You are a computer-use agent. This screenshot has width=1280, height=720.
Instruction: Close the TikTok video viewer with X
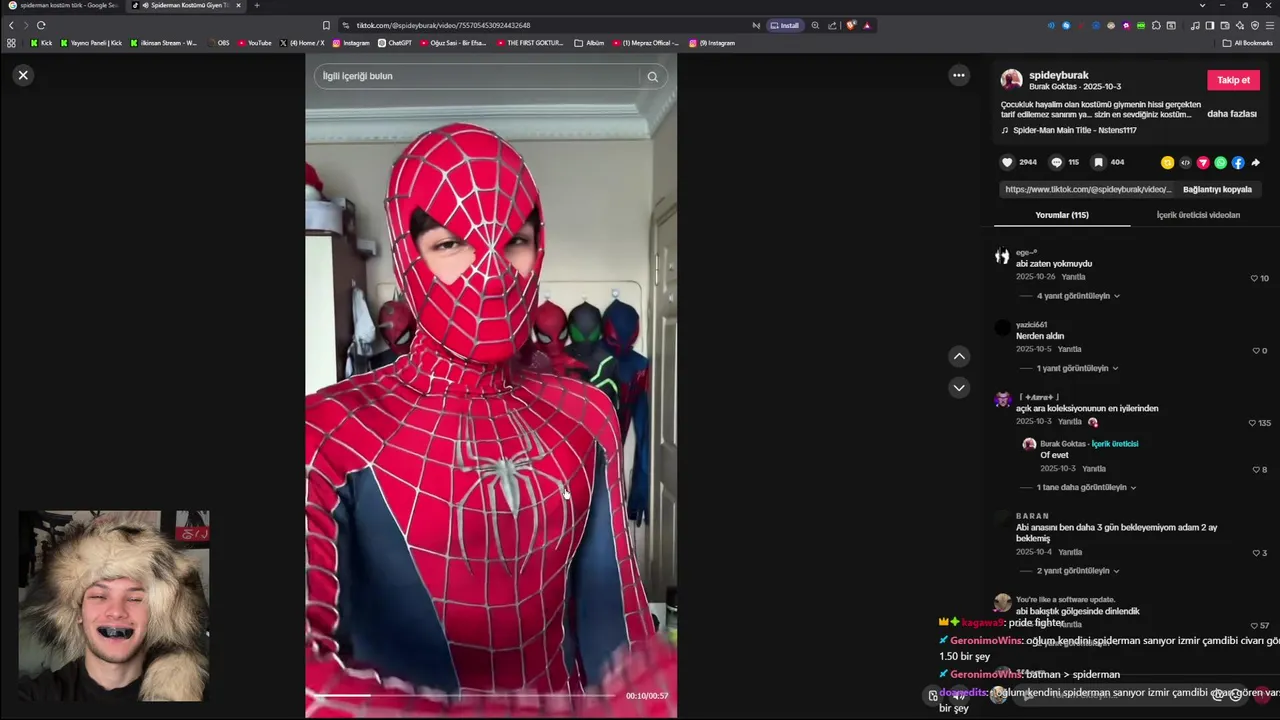23,75
